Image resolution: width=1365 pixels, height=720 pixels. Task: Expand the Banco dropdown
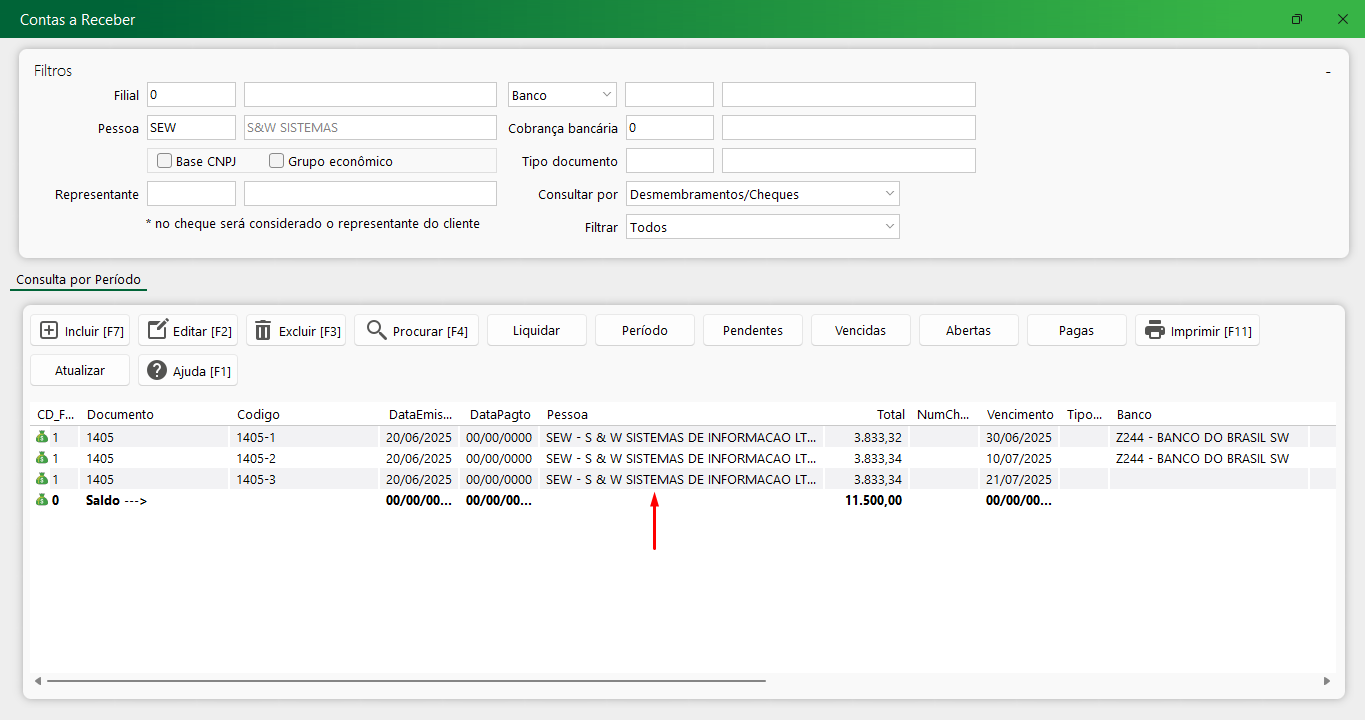click(x=562, y=95)
